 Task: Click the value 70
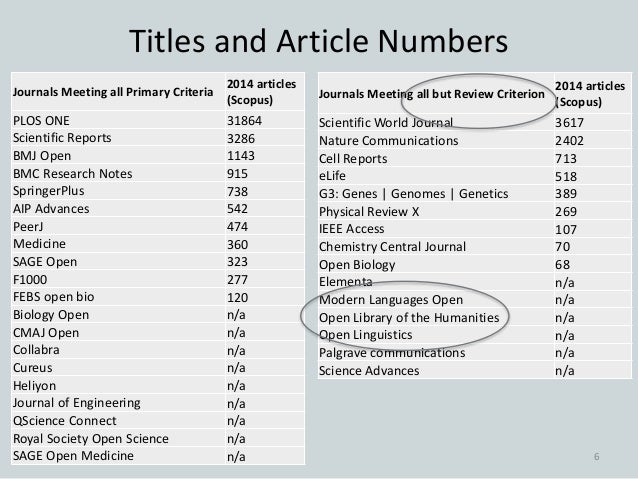(x=562, y=247)
